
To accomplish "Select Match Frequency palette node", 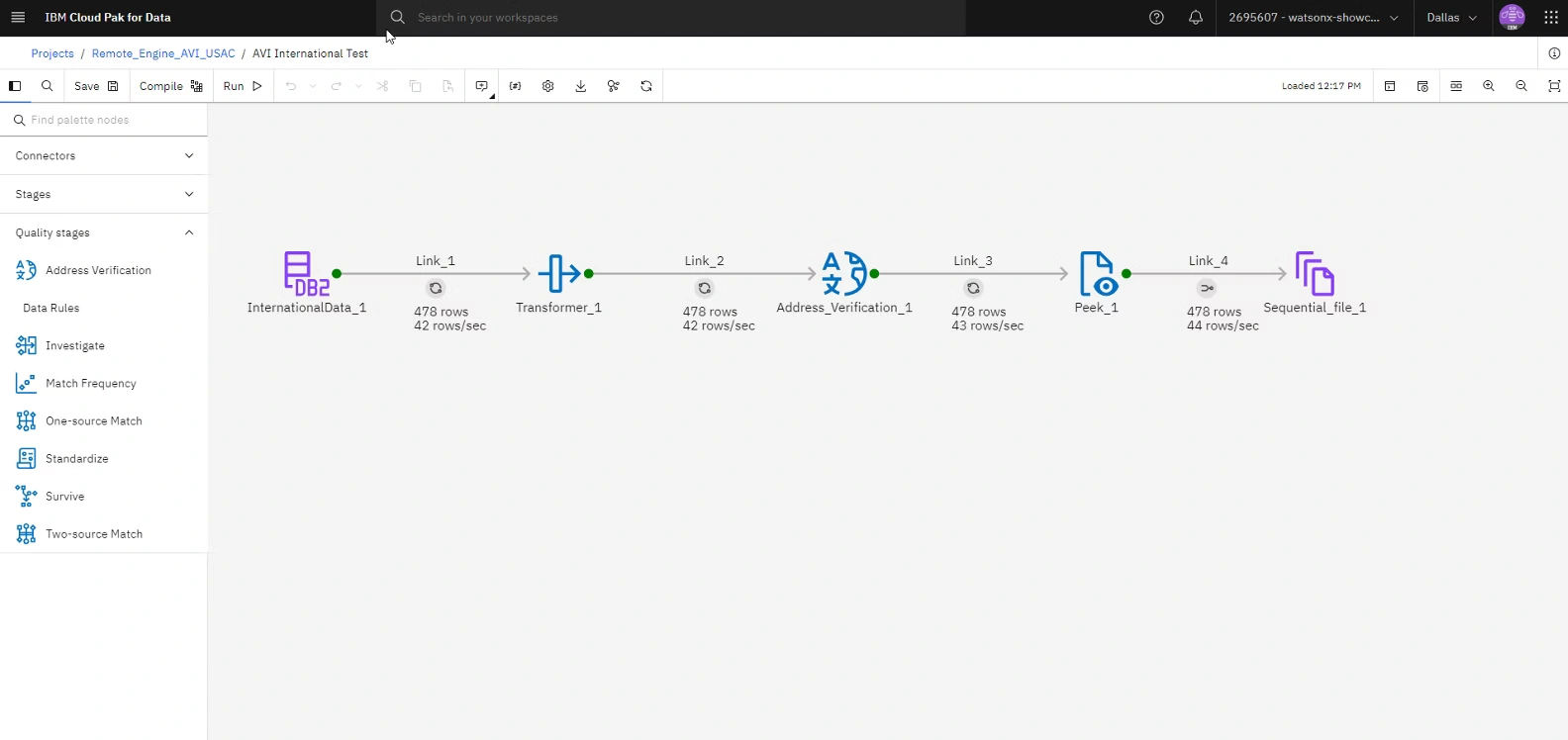I will [104, 383].
